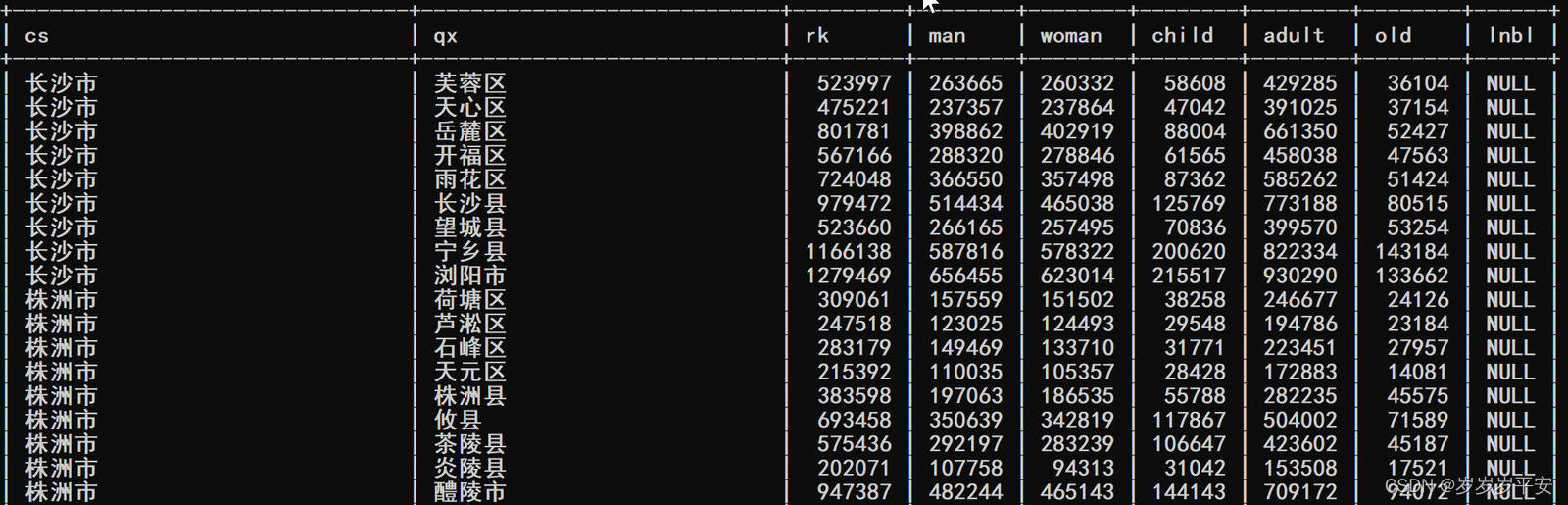Click the old value 71589
1568x505 pixels.
point(1418,420)
